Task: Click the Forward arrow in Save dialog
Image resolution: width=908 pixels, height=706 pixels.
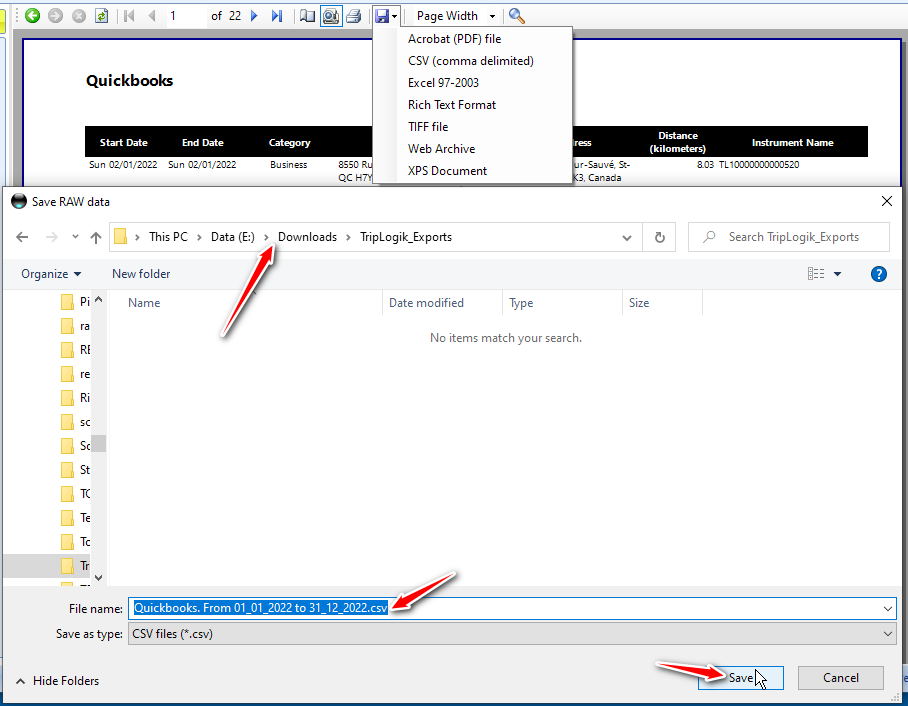Action: click(52, 237)
